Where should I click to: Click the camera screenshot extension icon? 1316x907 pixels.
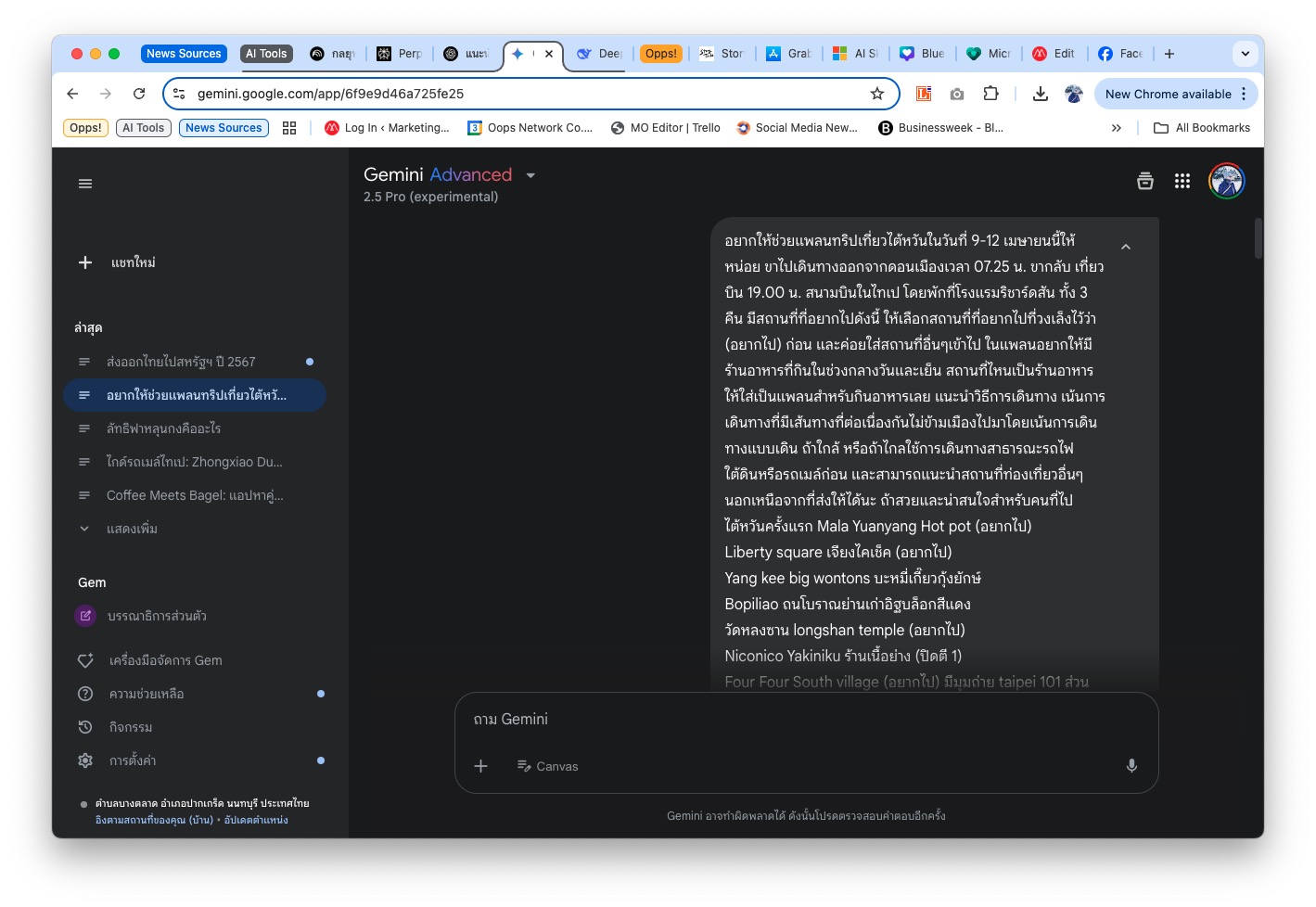point(957,94)
